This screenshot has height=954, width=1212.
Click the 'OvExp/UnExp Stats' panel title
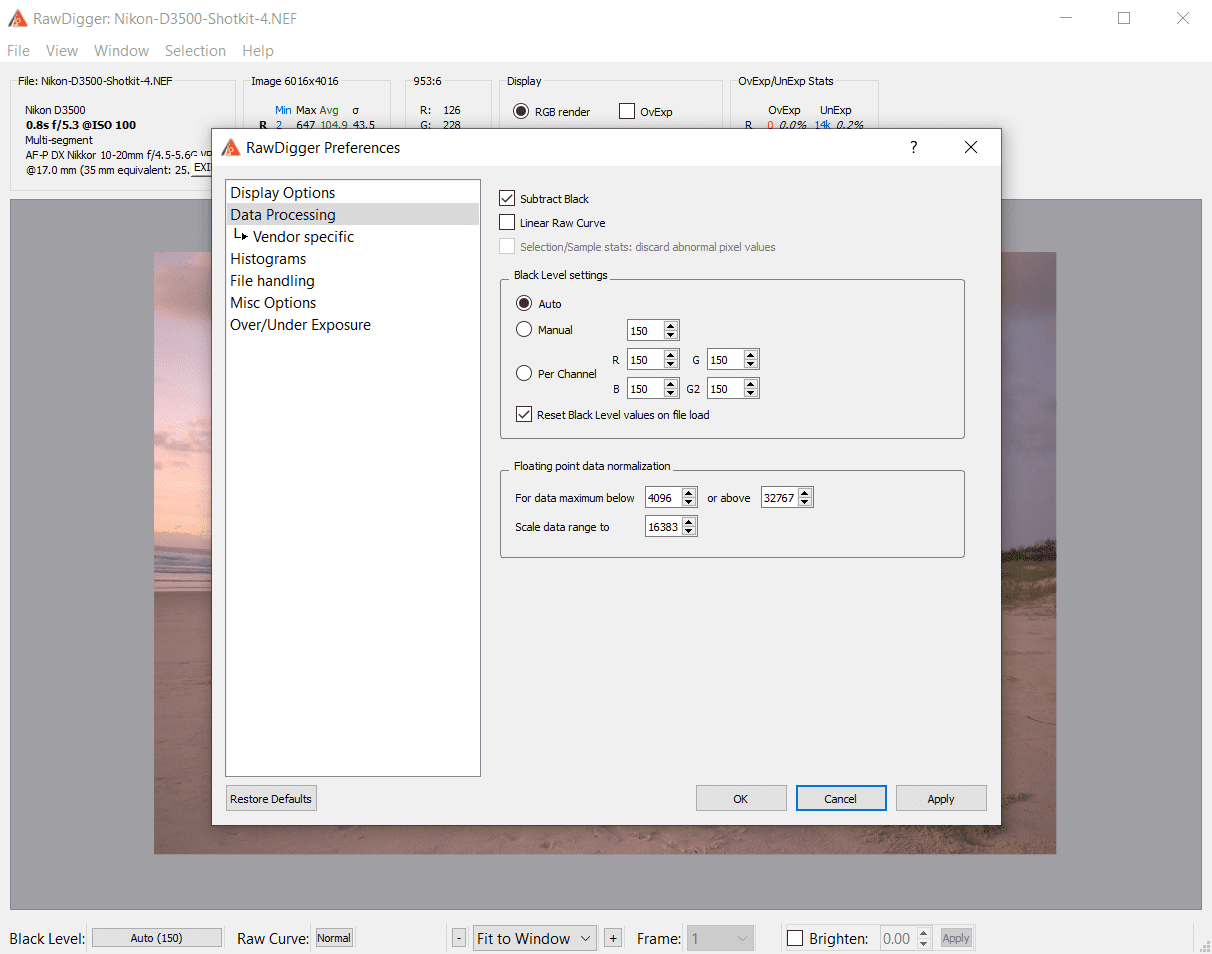(786, 81)
